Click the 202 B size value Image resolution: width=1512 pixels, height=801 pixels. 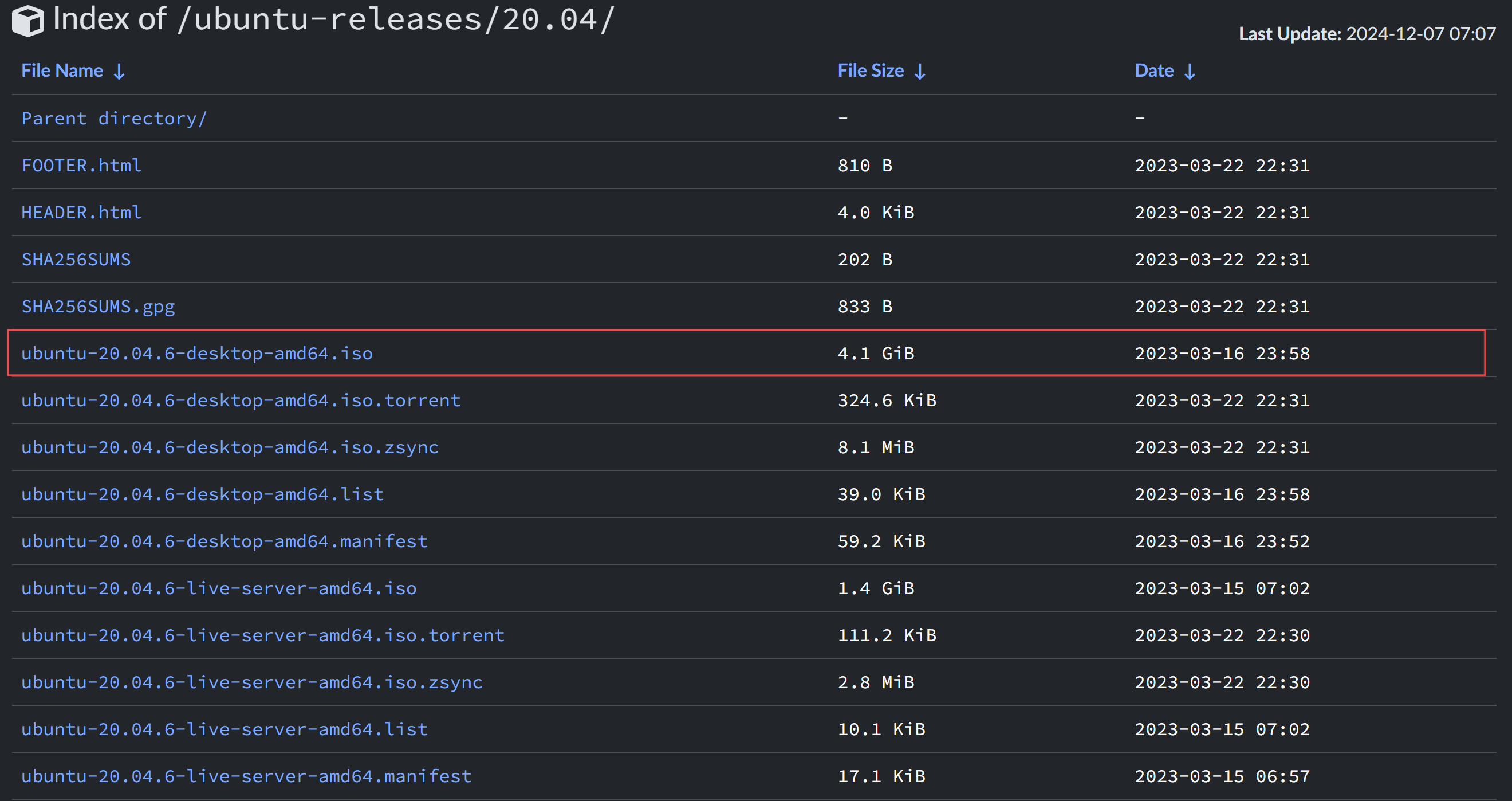pos(865,260)
